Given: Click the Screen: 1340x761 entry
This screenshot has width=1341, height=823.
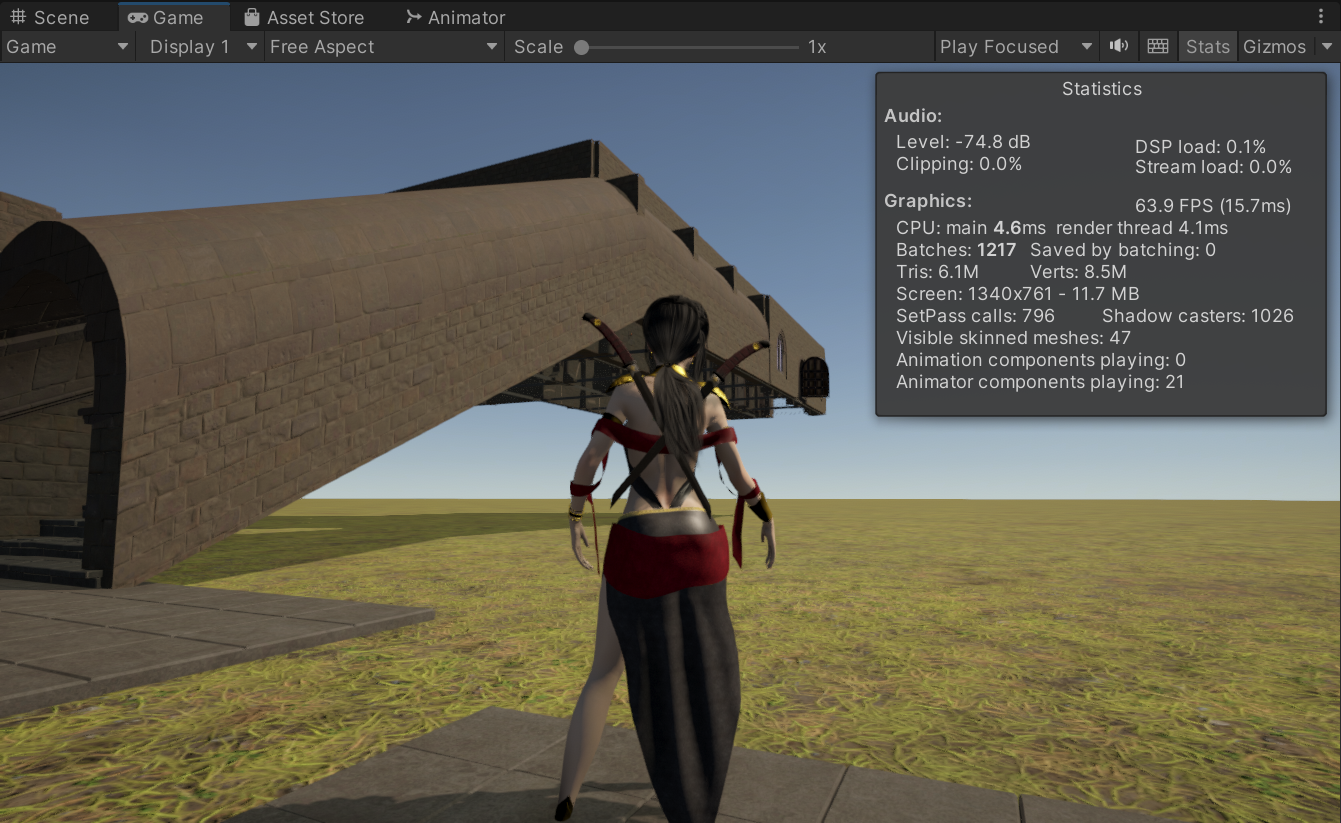Looking at the screenshot, I should [x=1018, y=294].
